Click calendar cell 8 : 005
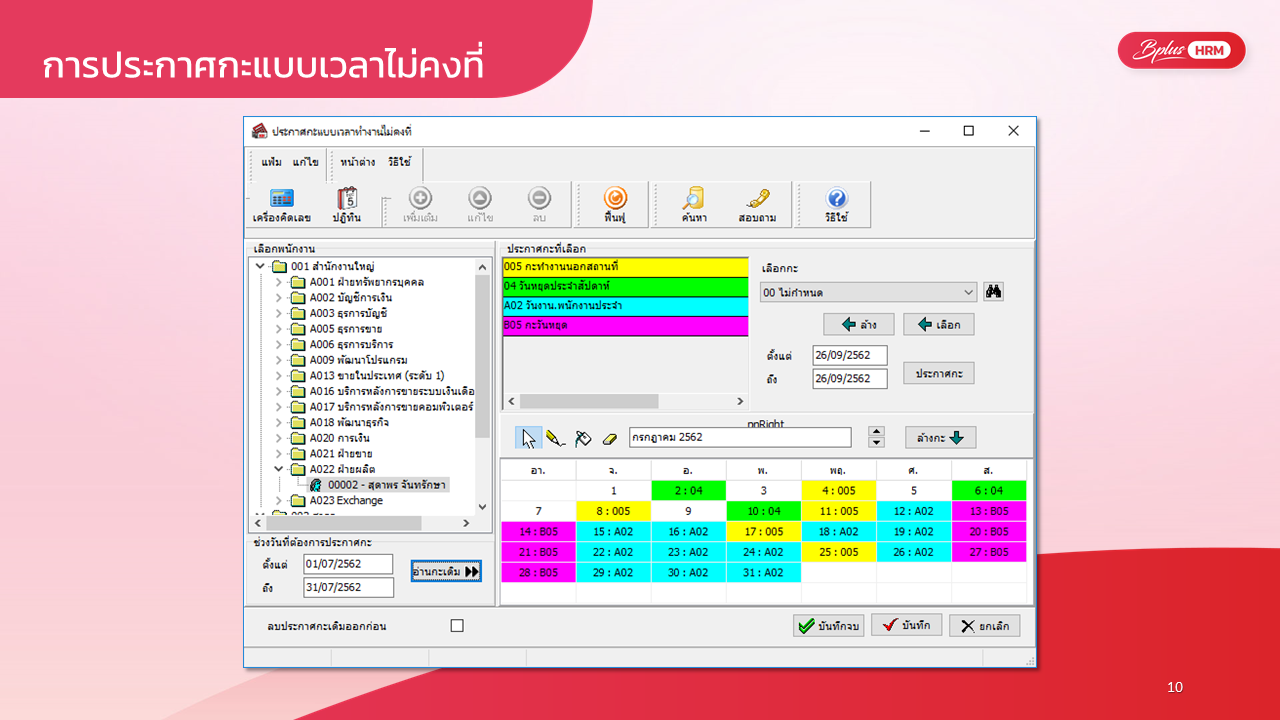This screenshot has width=1280, height=720. 613,511
